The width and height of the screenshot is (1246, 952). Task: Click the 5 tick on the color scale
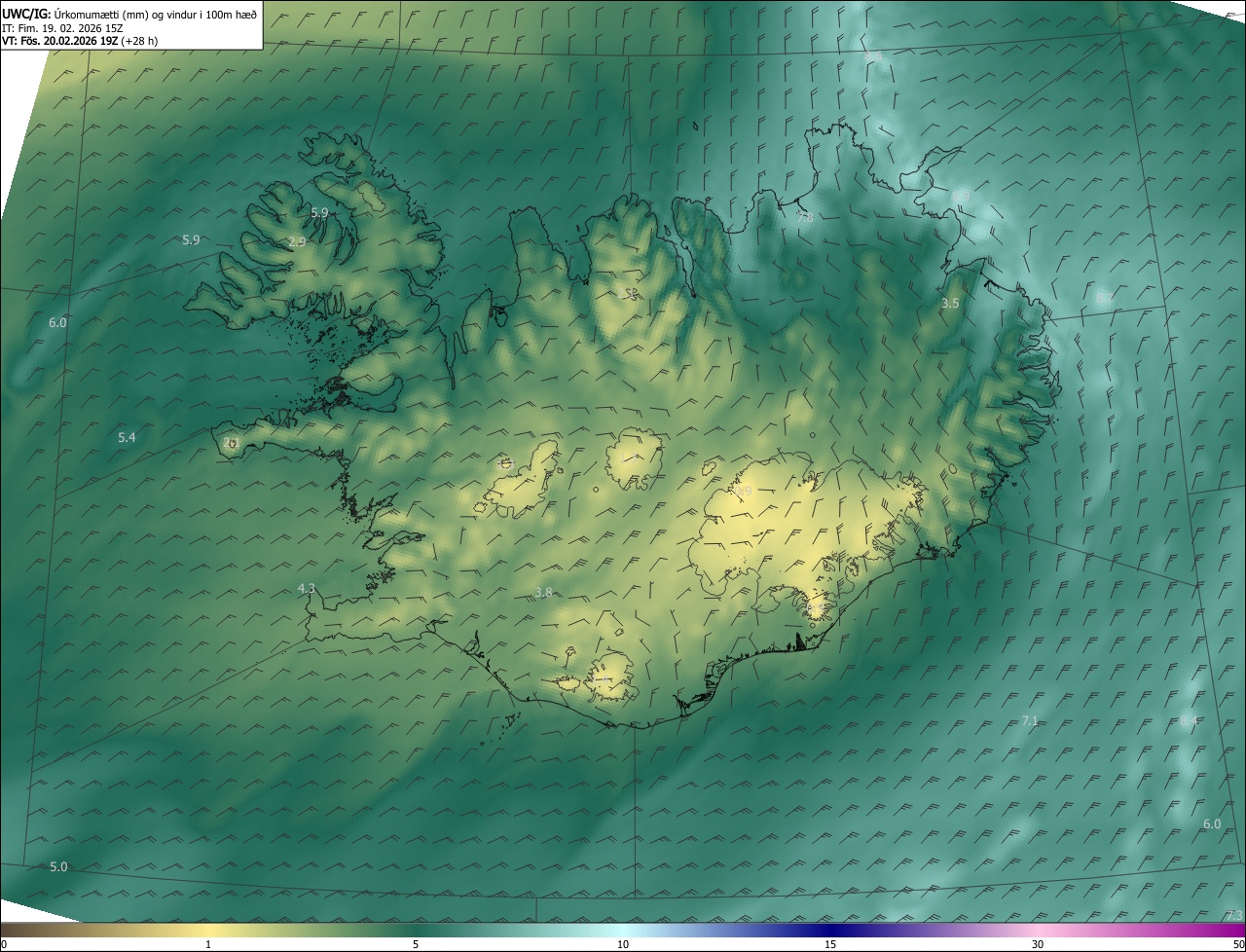click(x=416, y=944)
